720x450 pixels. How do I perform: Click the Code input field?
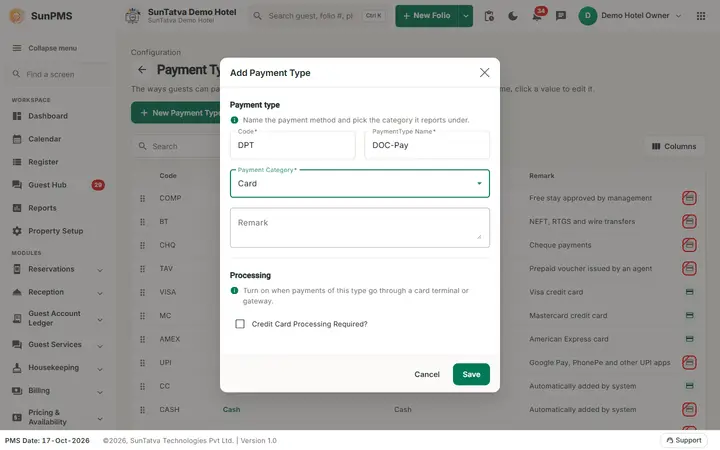(292, 145)
